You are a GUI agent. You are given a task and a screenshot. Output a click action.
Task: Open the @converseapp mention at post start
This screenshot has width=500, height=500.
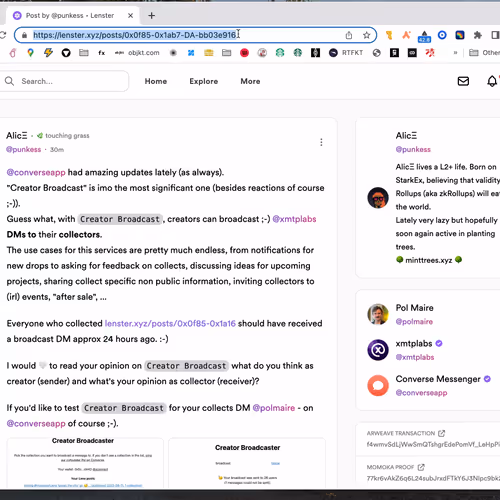(36, 173)
